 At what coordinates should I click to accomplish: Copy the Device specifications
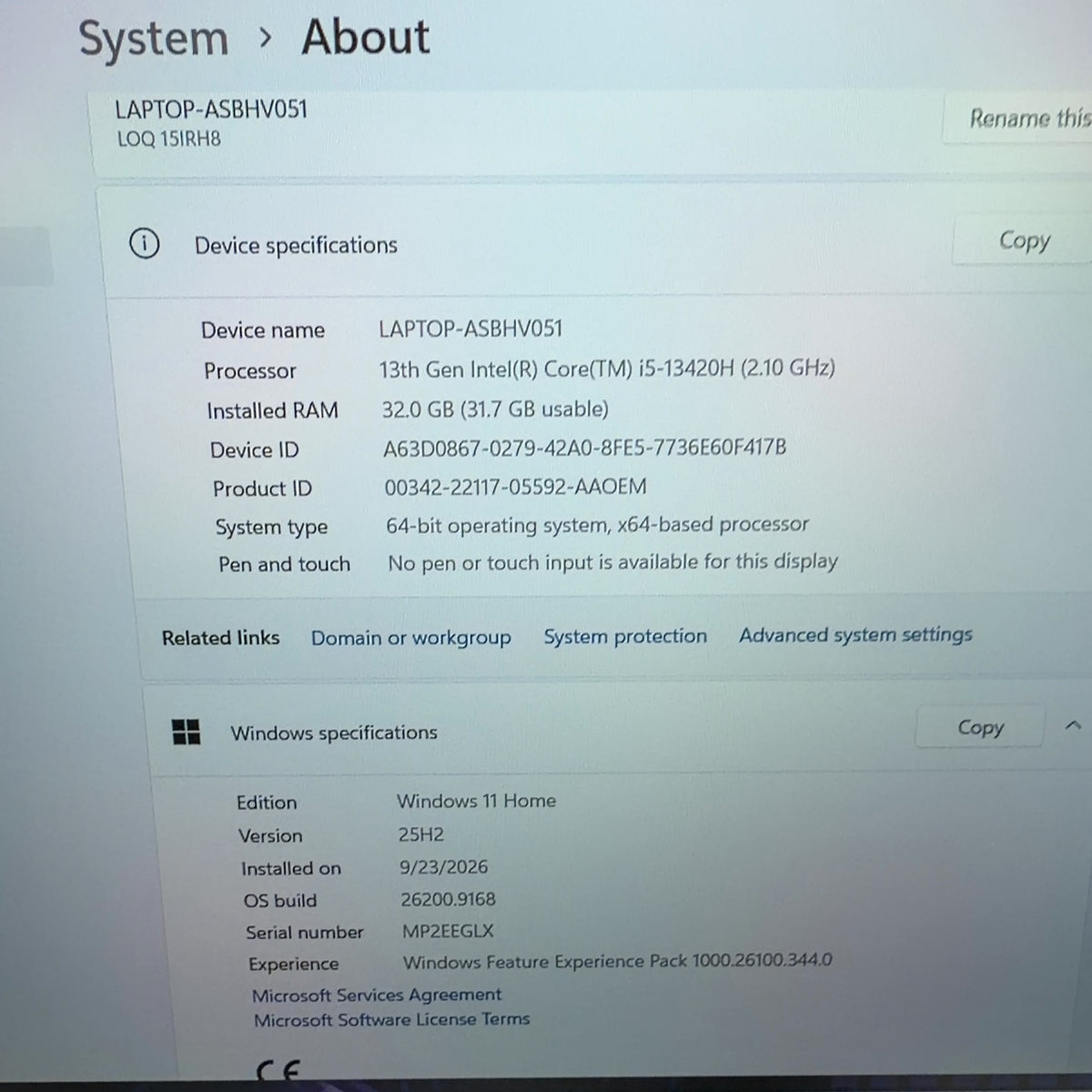pos(1024,240)
